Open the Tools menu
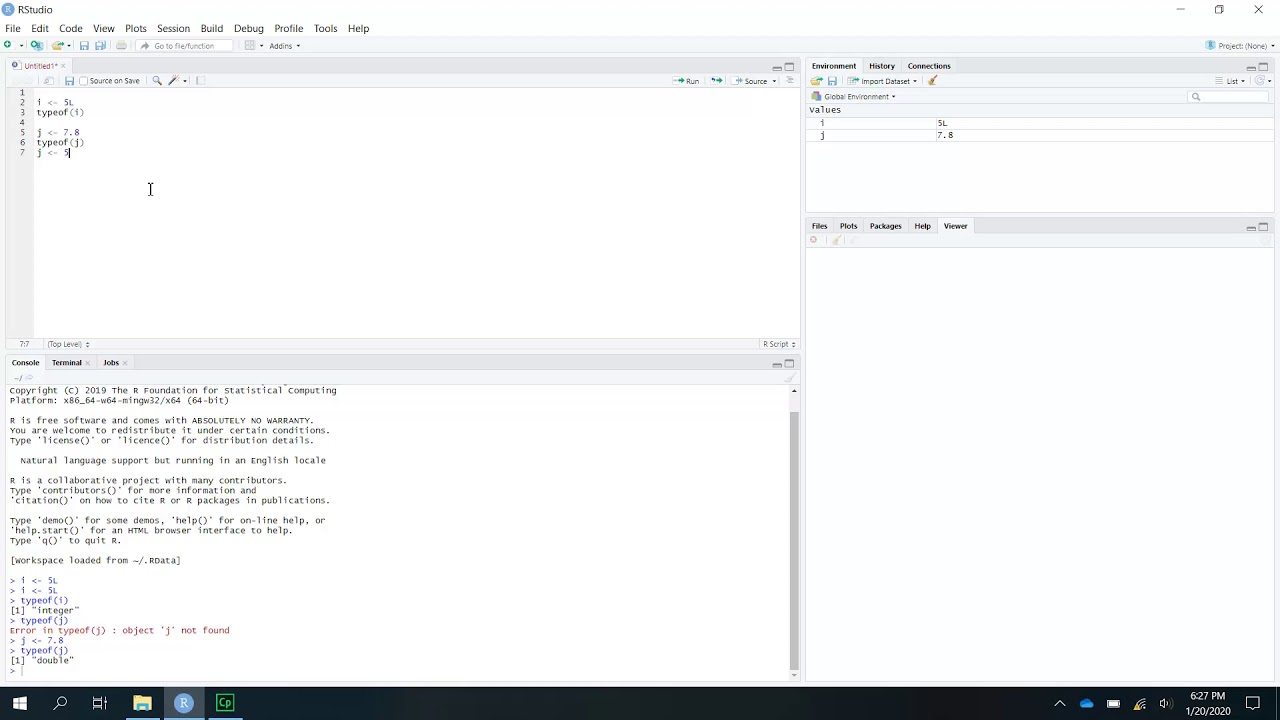Image resolution: width=1280 pixels, height=720 pixels. (325, 28)
